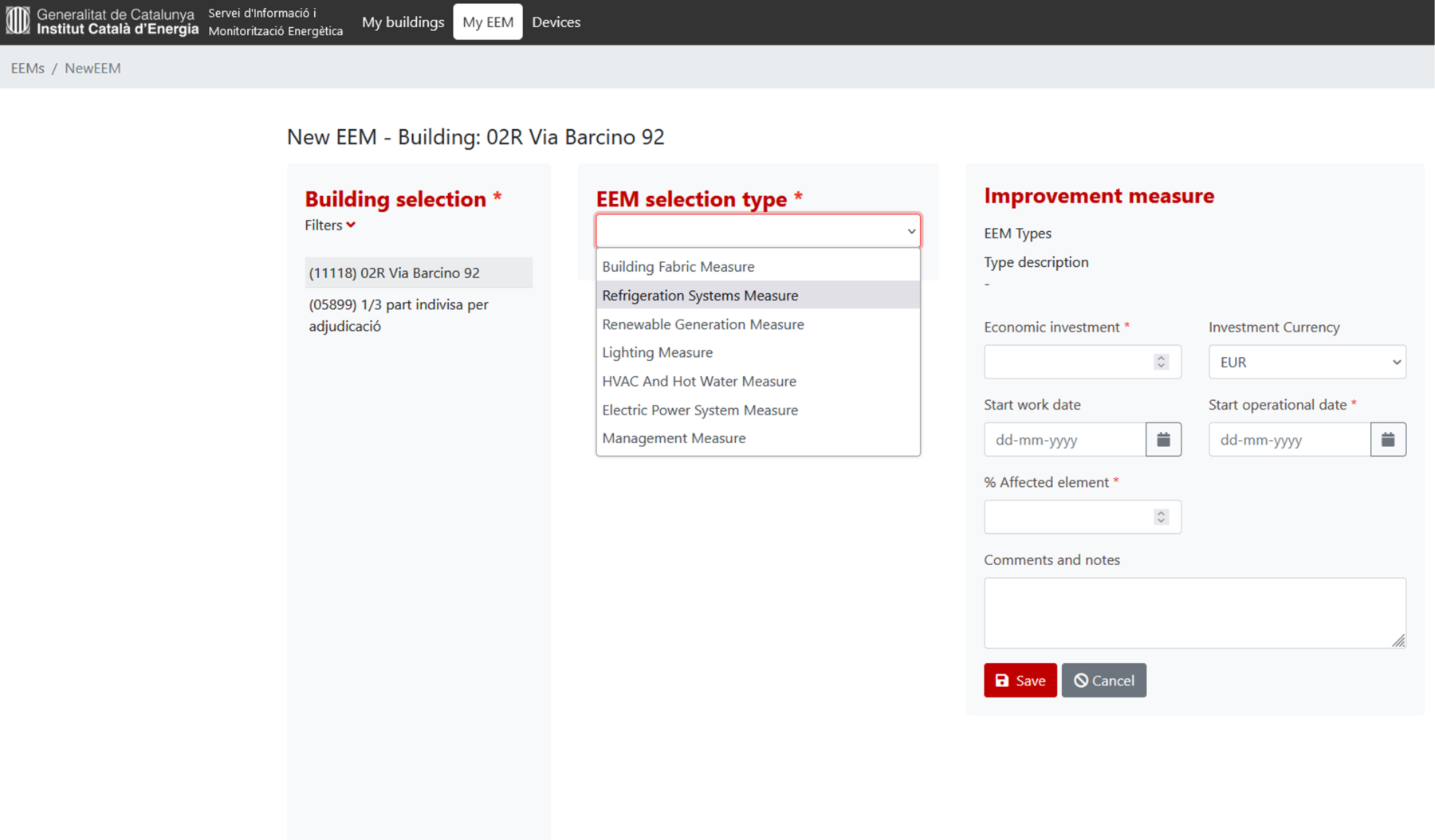Screen dimensions: 1435x840
Task: Click % Affected element spinner arrows
Action: (1161, 517)
